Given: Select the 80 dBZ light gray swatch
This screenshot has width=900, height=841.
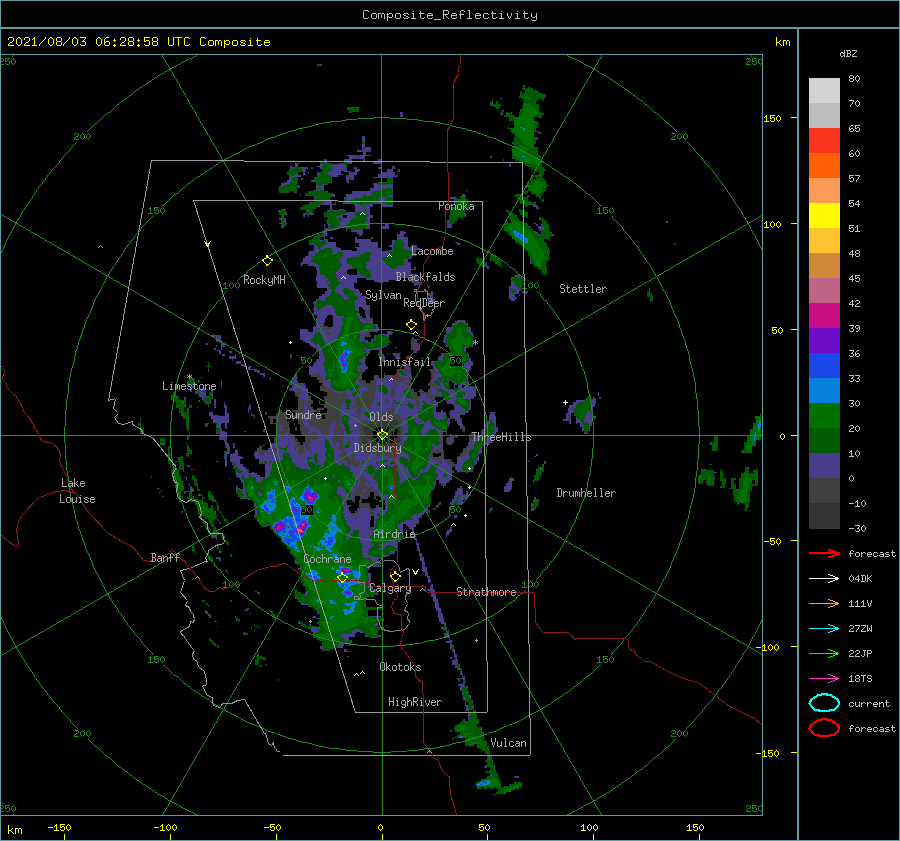Looking at the screenshot, I should [824, 90].
